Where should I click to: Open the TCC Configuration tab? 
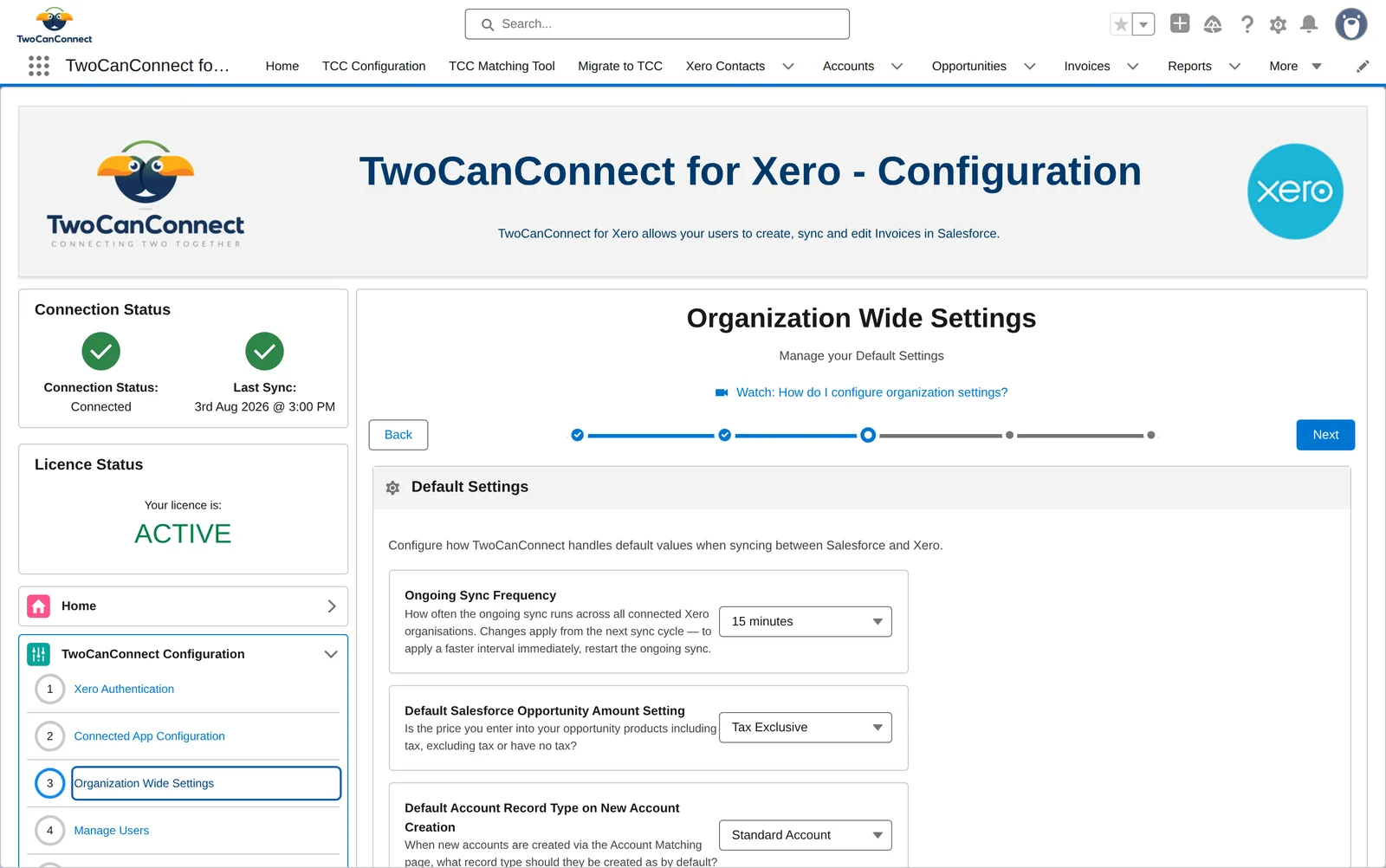tap(373, 66)
